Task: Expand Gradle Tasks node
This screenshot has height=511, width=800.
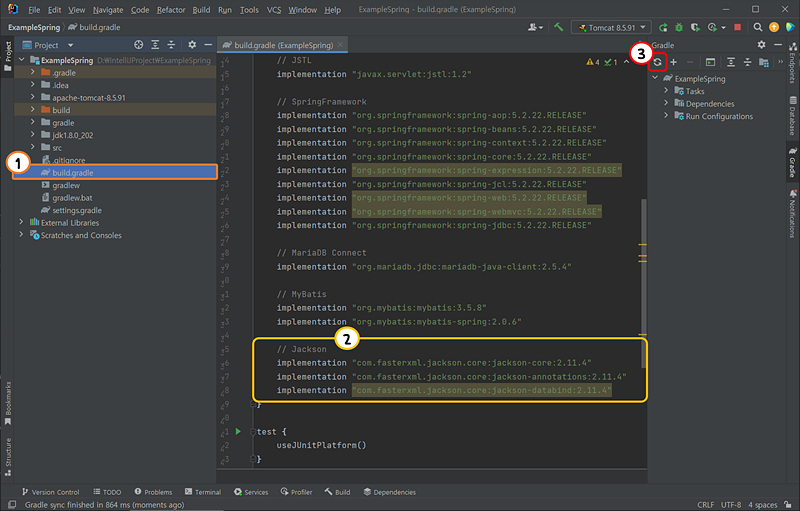Action: [666, 91]
